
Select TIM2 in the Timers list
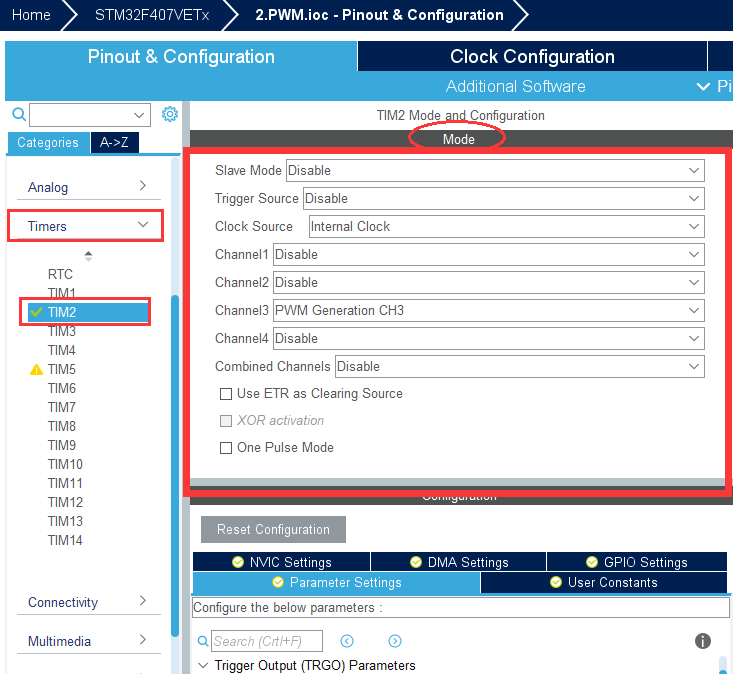(x=88, y=312)
